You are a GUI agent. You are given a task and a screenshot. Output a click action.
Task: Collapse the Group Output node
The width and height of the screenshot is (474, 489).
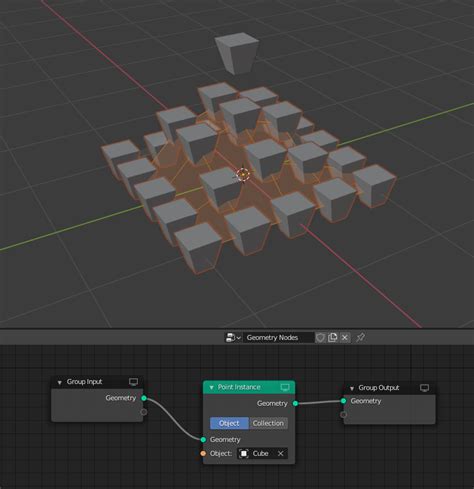352,388
